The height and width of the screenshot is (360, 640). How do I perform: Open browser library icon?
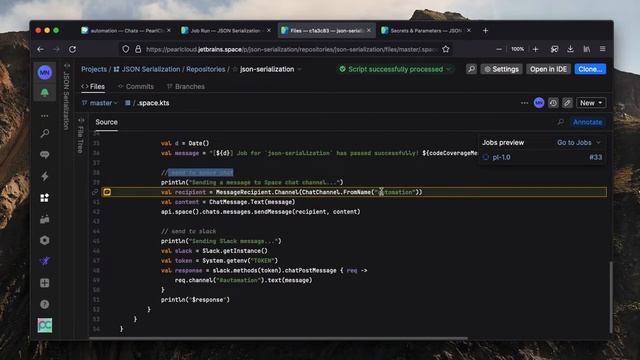click(x=587, y=49)
